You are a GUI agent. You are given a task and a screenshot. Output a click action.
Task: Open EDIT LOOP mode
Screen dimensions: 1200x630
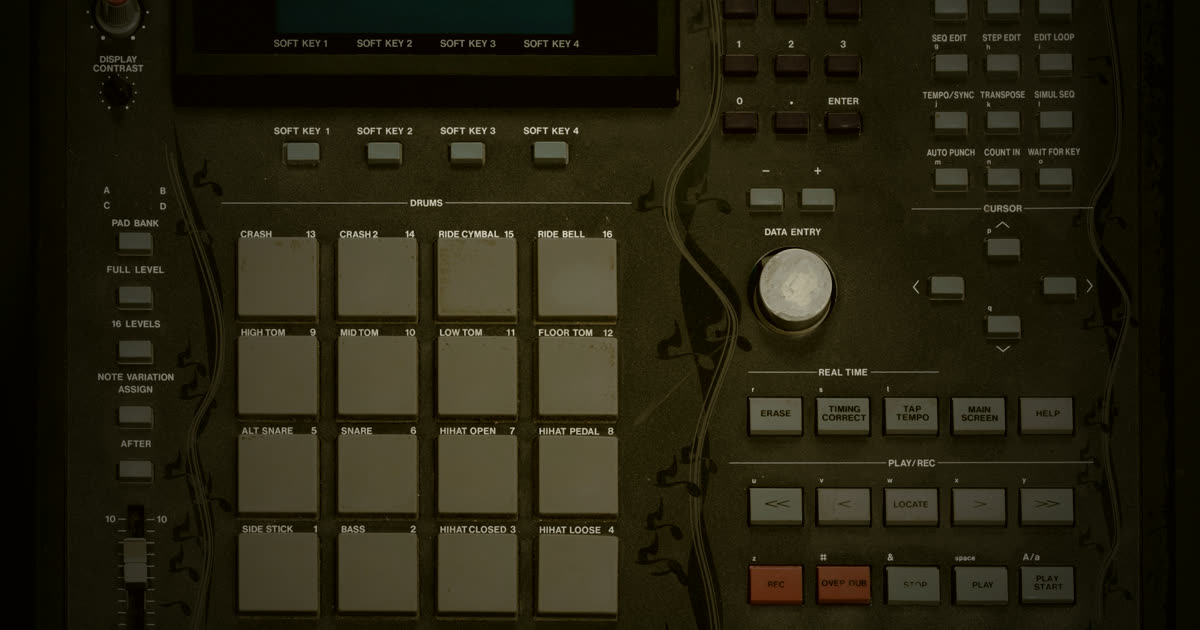click(x=1055, y=64)
